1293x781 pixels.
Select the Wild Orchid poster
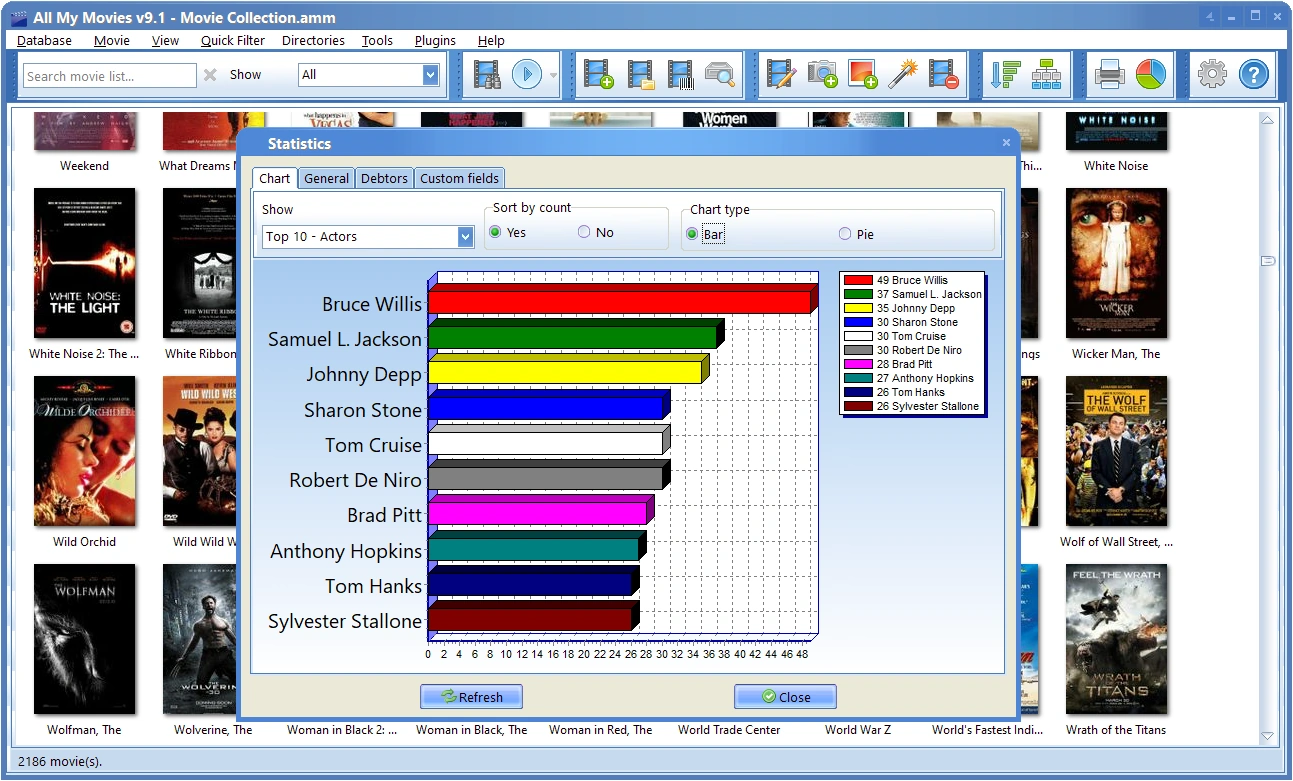point(84,451)
